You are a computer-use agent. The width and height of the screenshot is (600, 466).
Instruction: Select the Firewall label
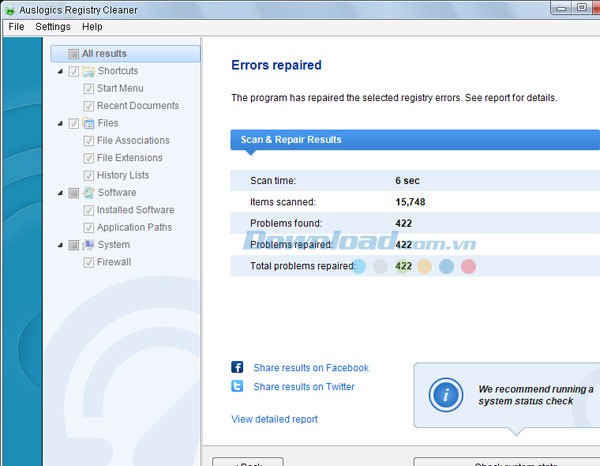(114, 262)
